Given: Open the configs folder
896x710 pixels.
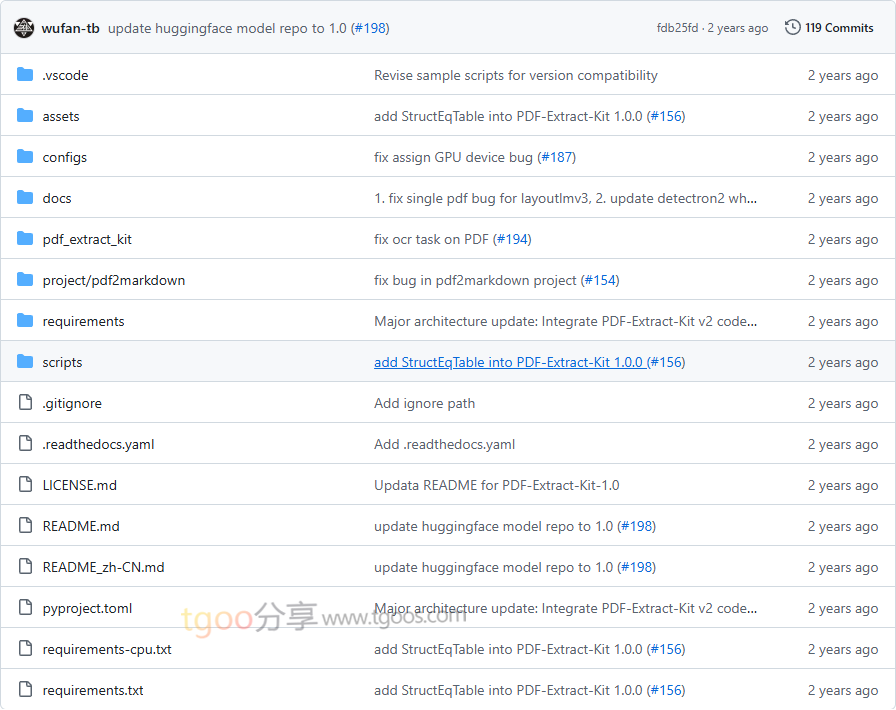Looking at the screenshot, I should click(64, 157).
